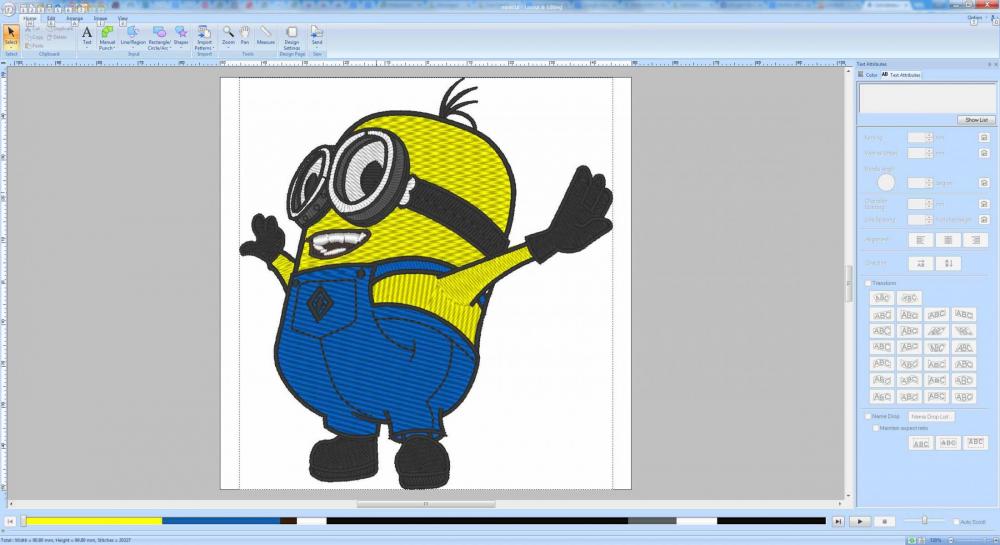Click the Name Drop List button

pyautogui.click(x=931, y=416)
